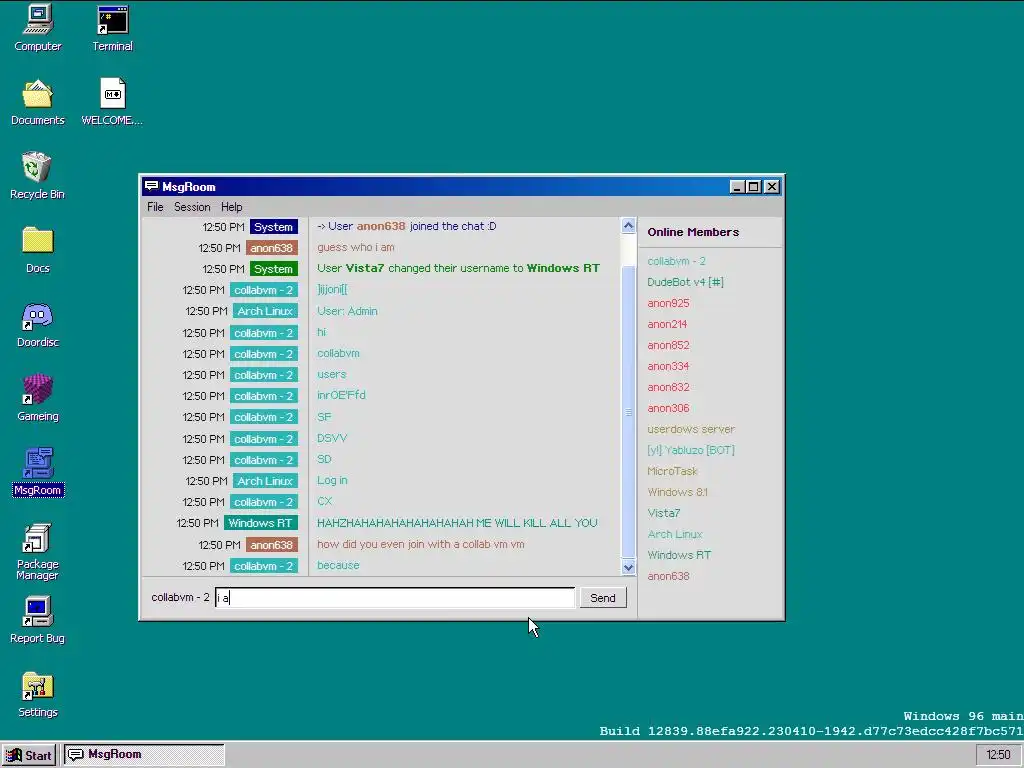Select anon306 in Online Members

(668, 408)
